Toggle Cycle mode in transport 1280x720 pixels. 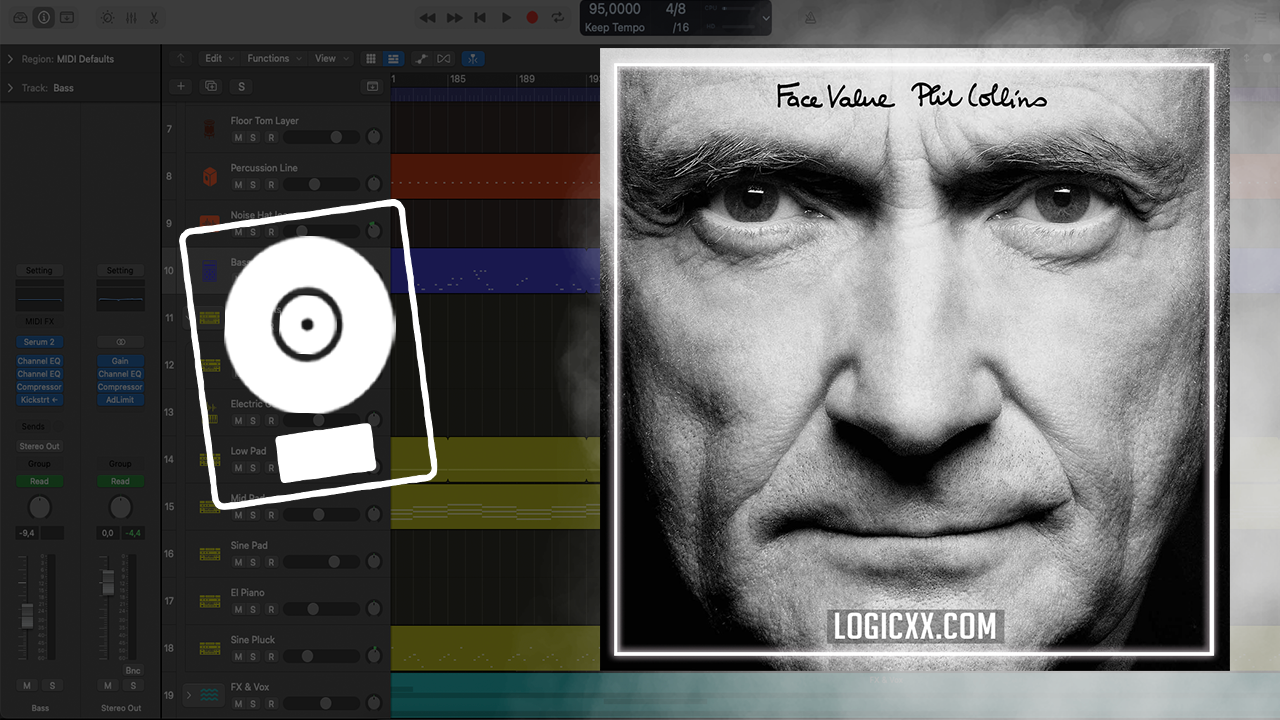pyautogui.click(x=558, y=18)
